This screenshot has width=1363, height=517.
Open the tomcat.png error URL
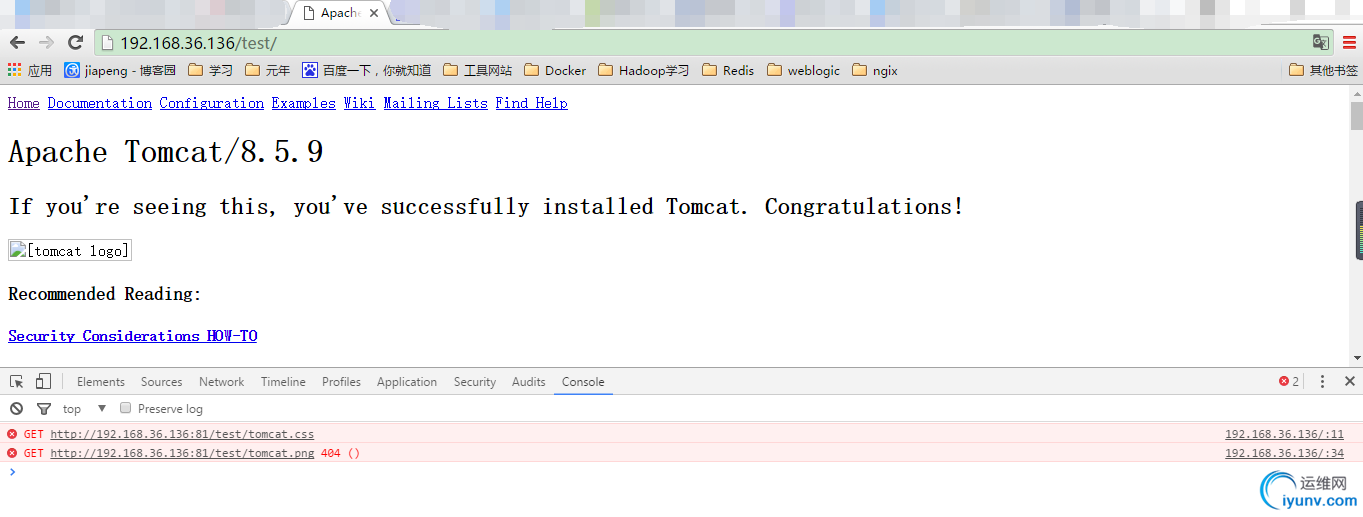click(x=182, y=453)
